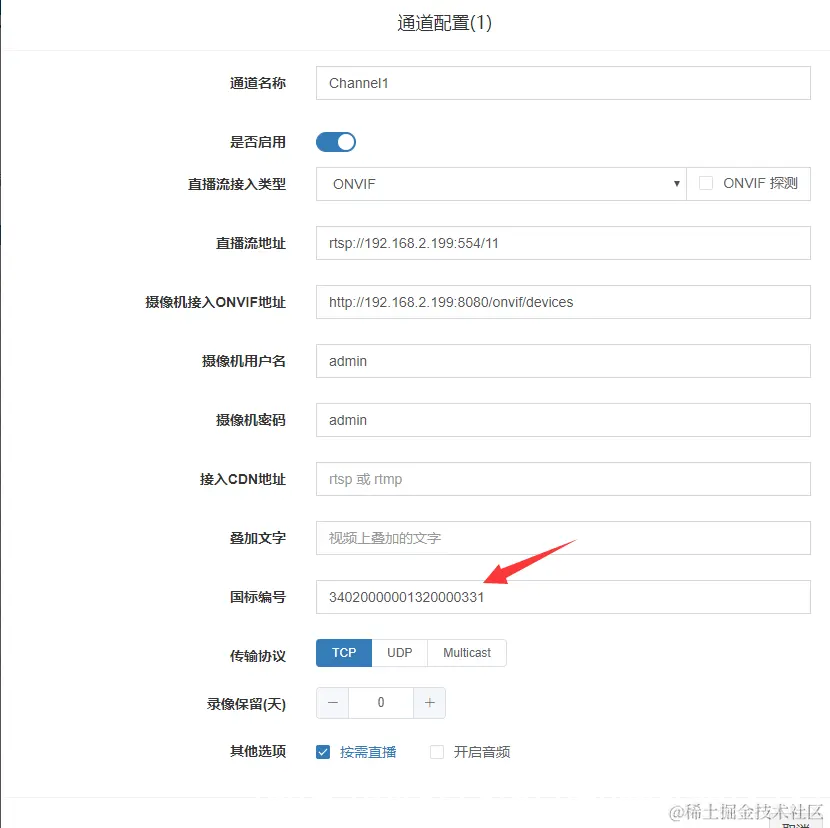Image resolution: width=830 pixels, height=828 pixels.
Task: Uncheck the 按需直播 checkbox
Action: coord(322,752)
